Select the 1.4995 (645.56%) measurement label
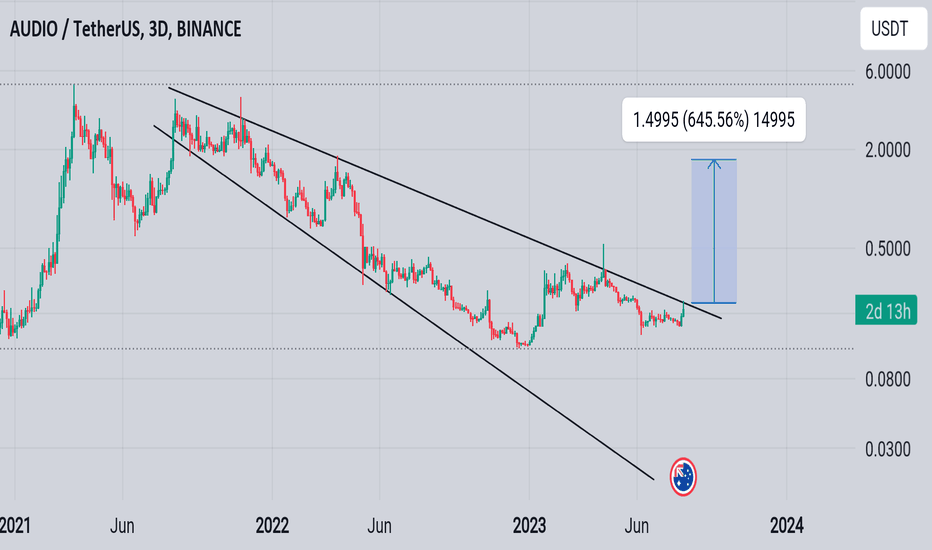932x550 pixels. 713,120
